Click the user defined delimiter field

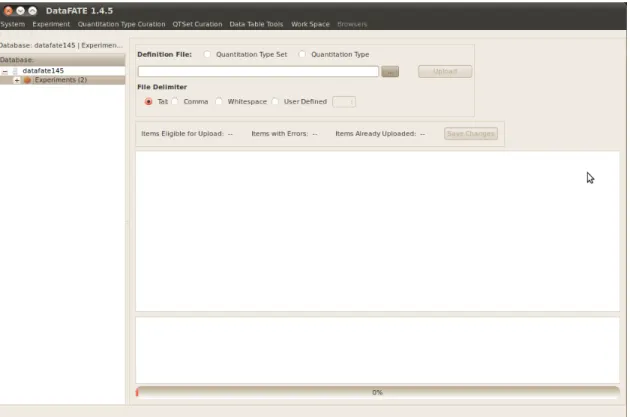click(x=344, y=102)
